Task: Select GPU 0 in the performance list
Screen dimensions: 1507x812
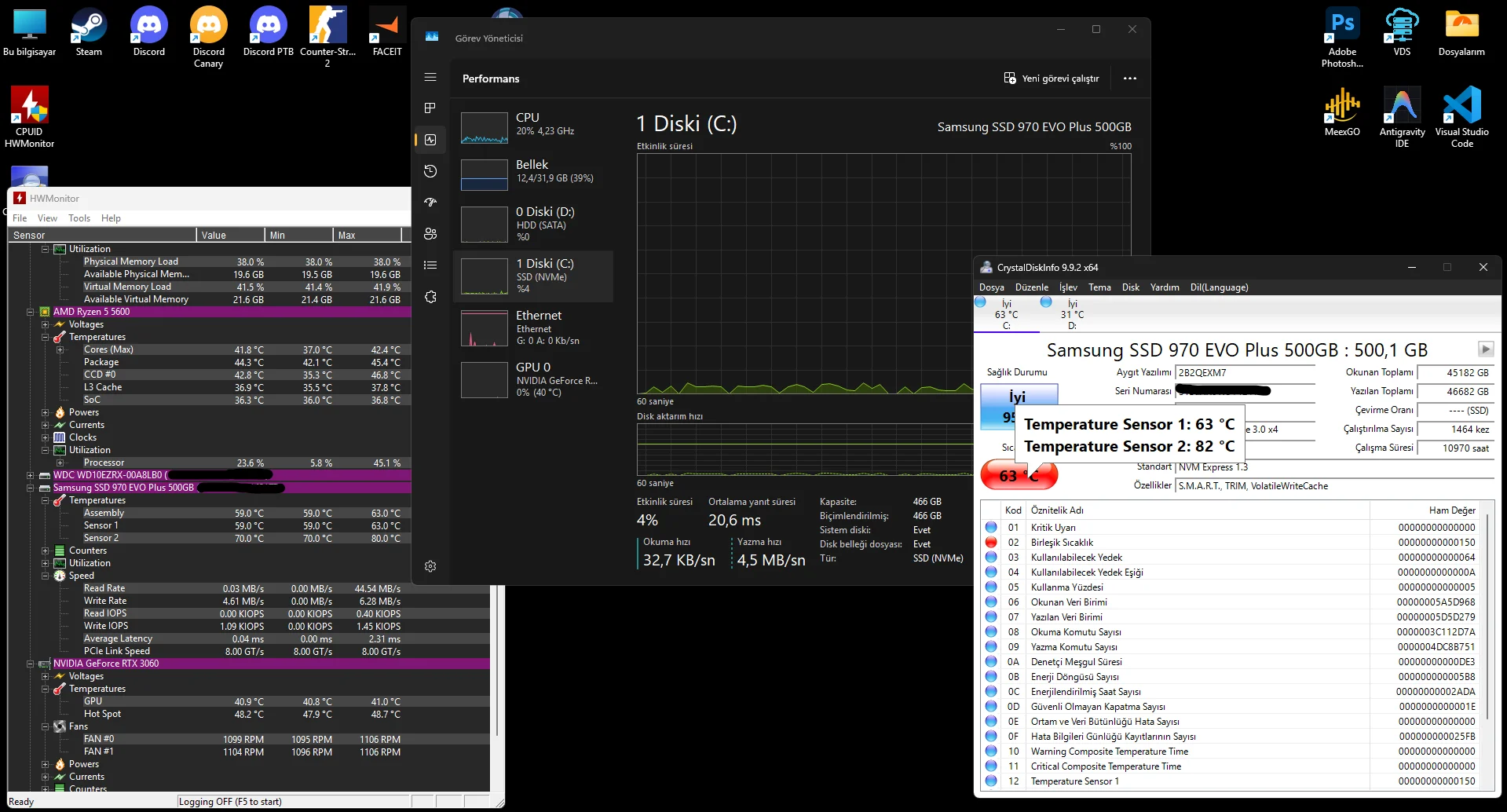Action: 533,380
